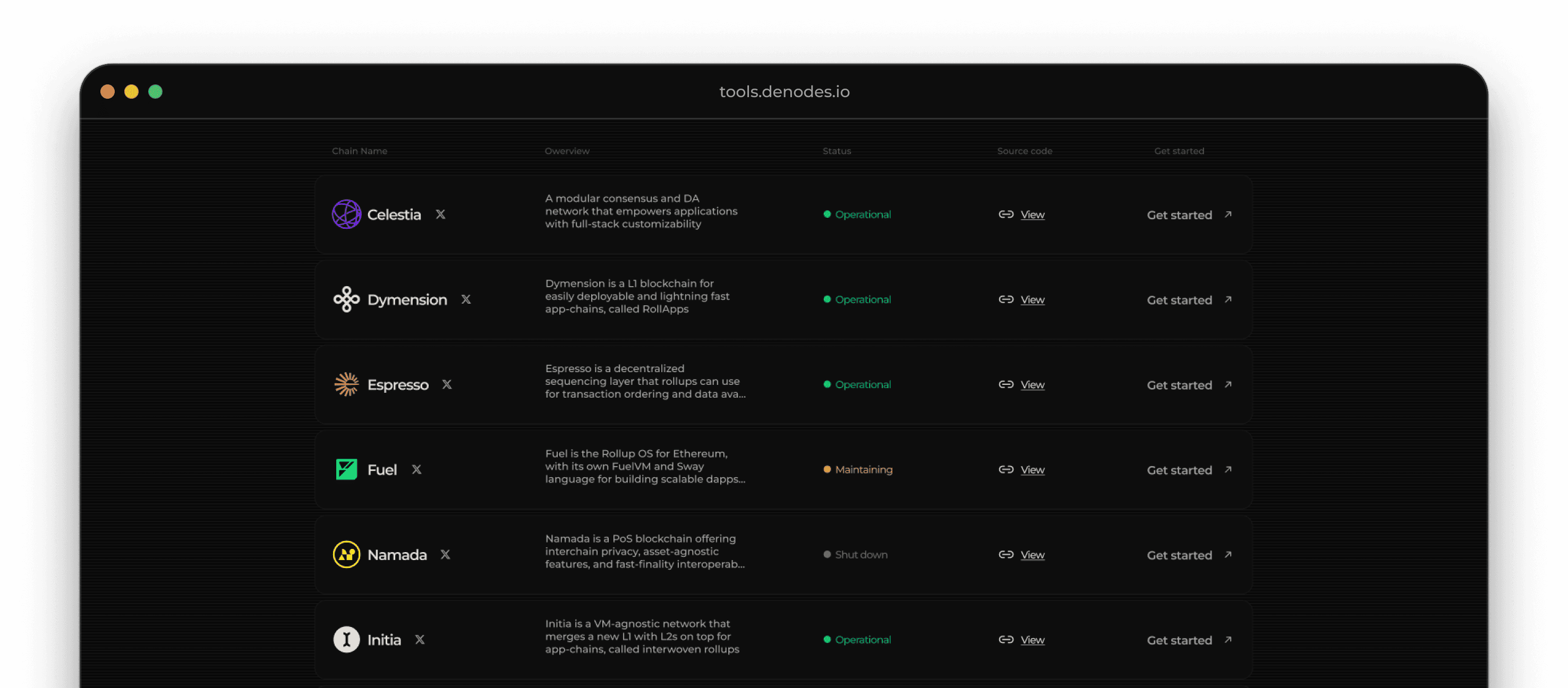Viewport: 1568px width, 688px height.
Task: Click the chain-link icon in Celestia row
Action: click(1005, 214)
